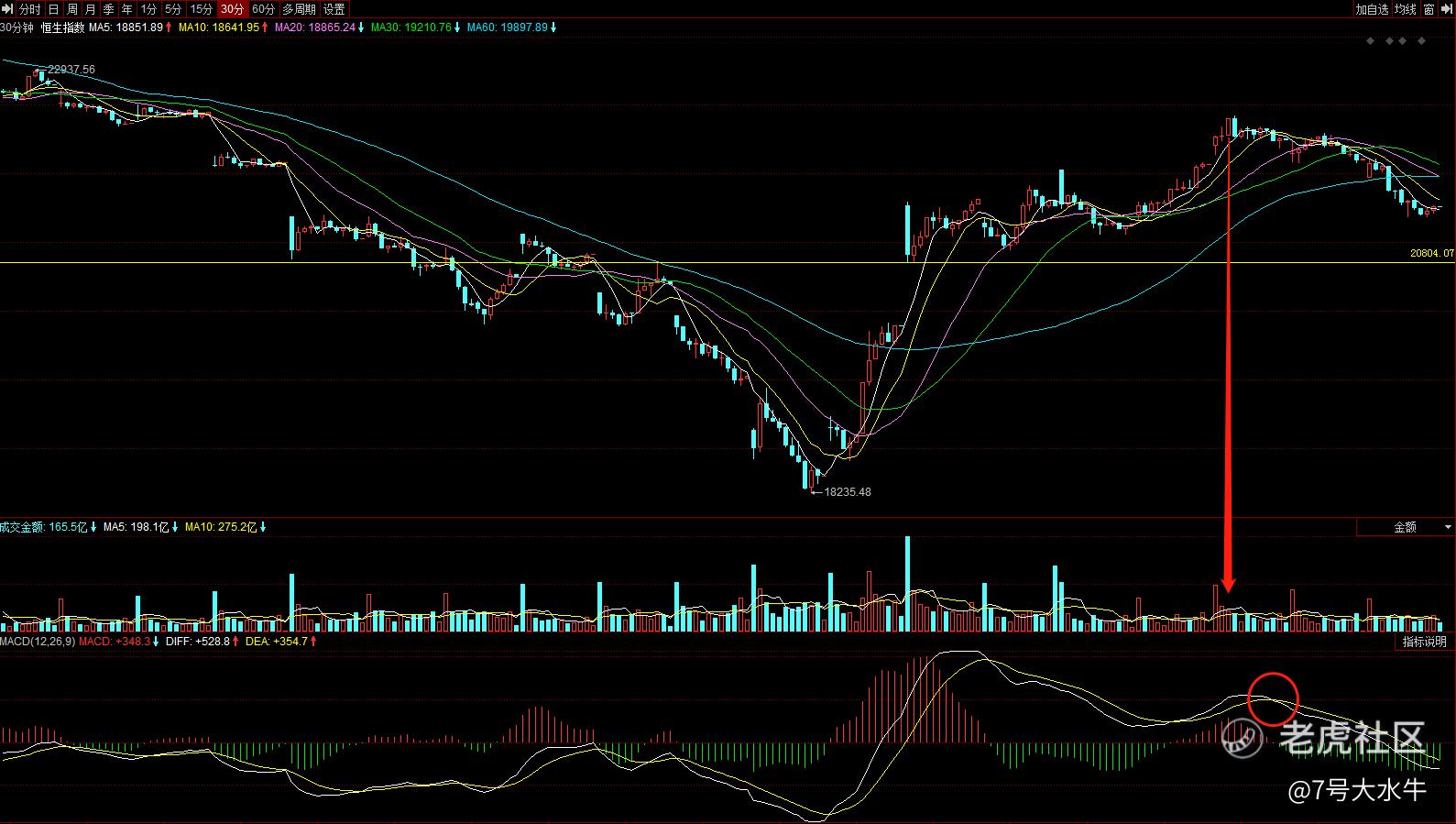Select the 日 daily period tab
The image size is (1456, 824).
click(53, 9)
